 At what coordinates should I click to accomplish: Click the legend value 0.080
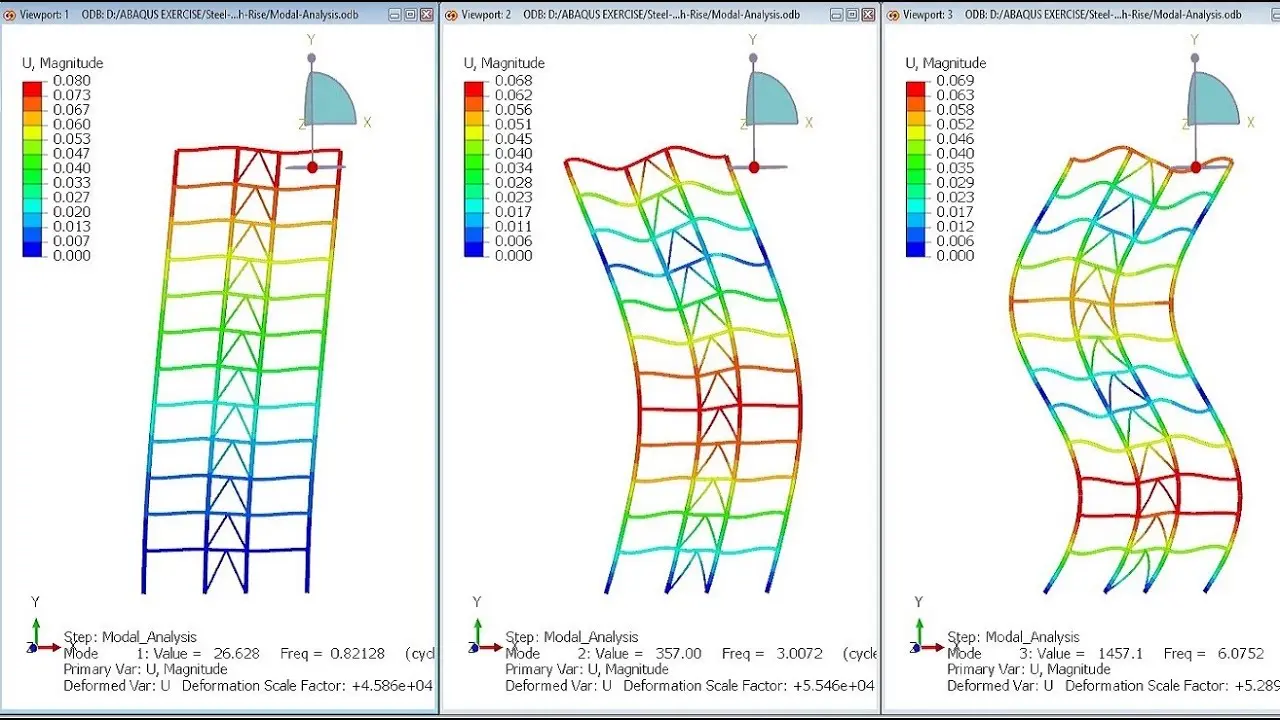tap(70, 81)
